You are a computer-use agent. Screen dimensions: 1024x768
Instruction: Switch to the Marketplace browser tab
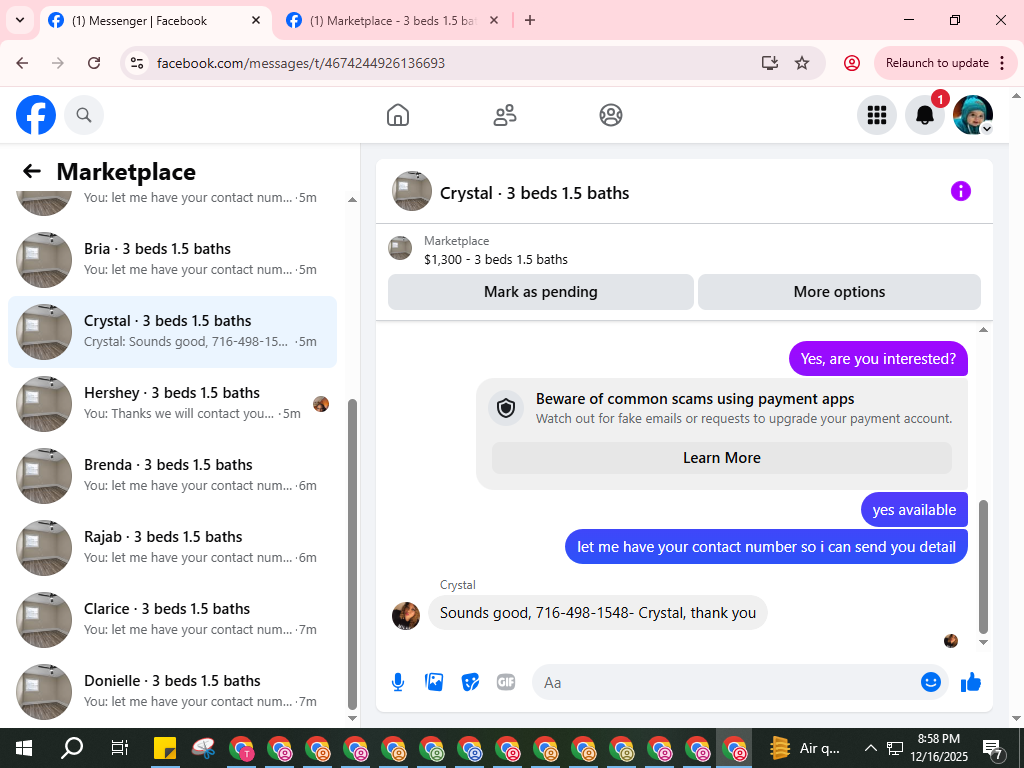tap(392, 21)
